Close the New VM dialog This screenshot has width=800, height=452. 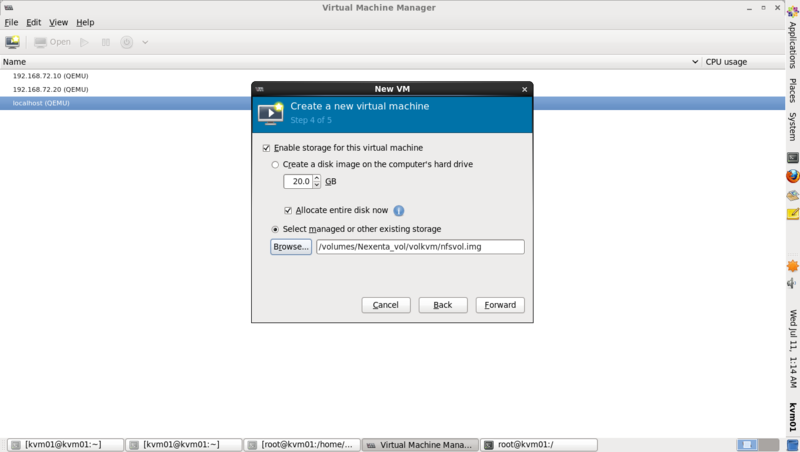[524, 89]
